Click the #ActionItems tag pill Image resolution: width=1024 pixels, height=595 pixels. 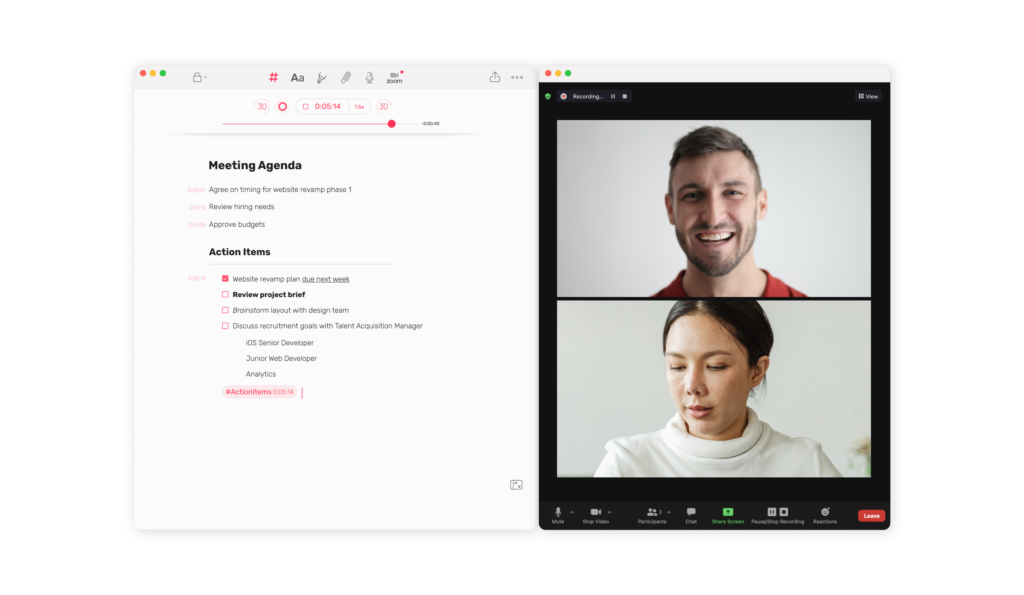point(259,392)
